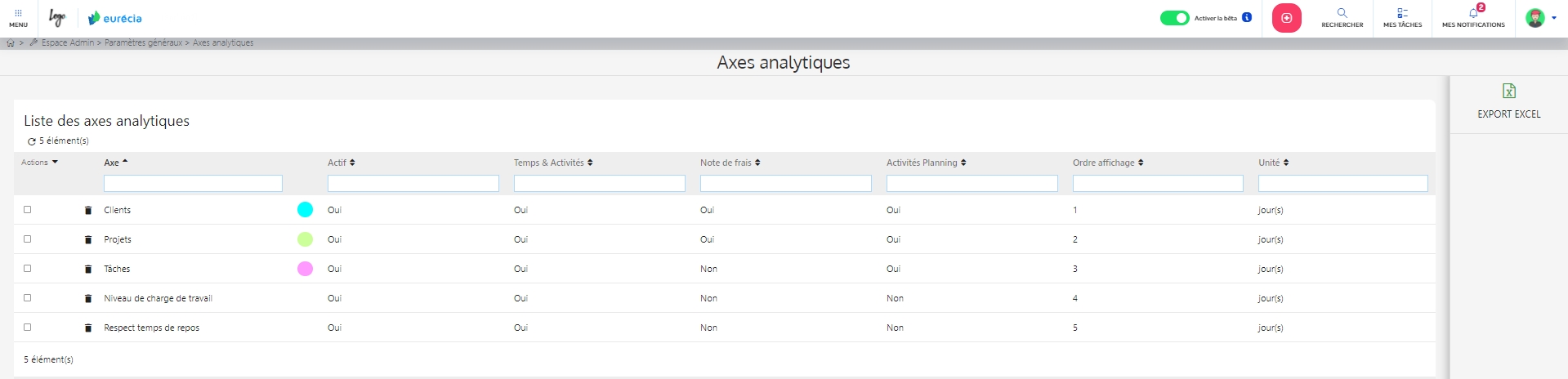
Task: Go to Espace Admin breadcrumb
Action: pos(68,43)
